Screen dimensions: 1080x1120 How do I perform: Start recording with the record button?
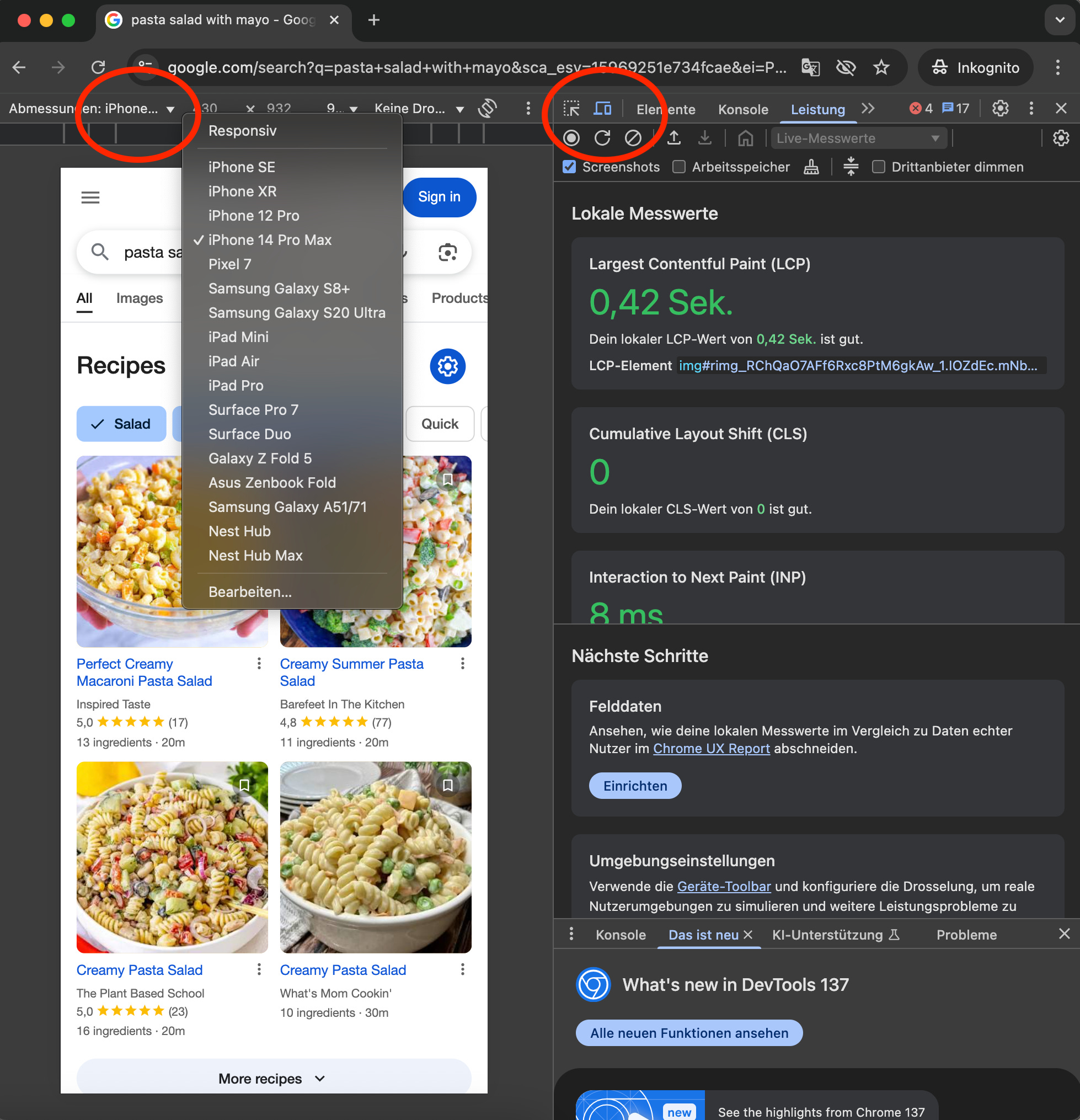coord(571,138)
